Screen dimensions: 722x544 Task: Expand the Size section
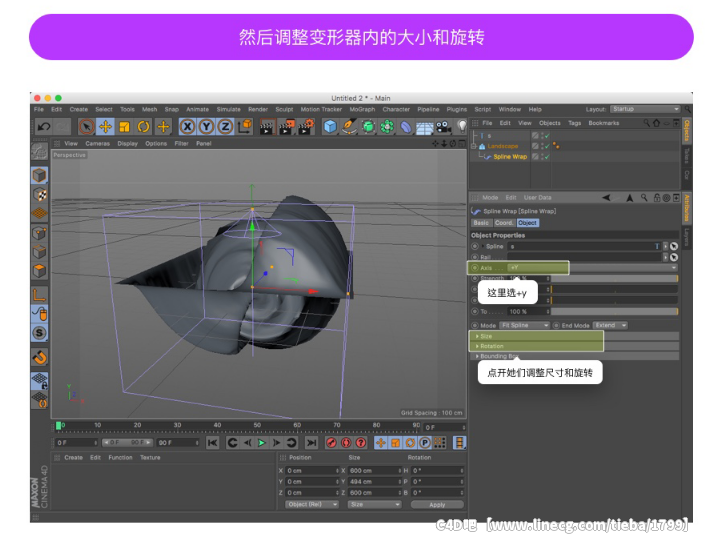573,336
